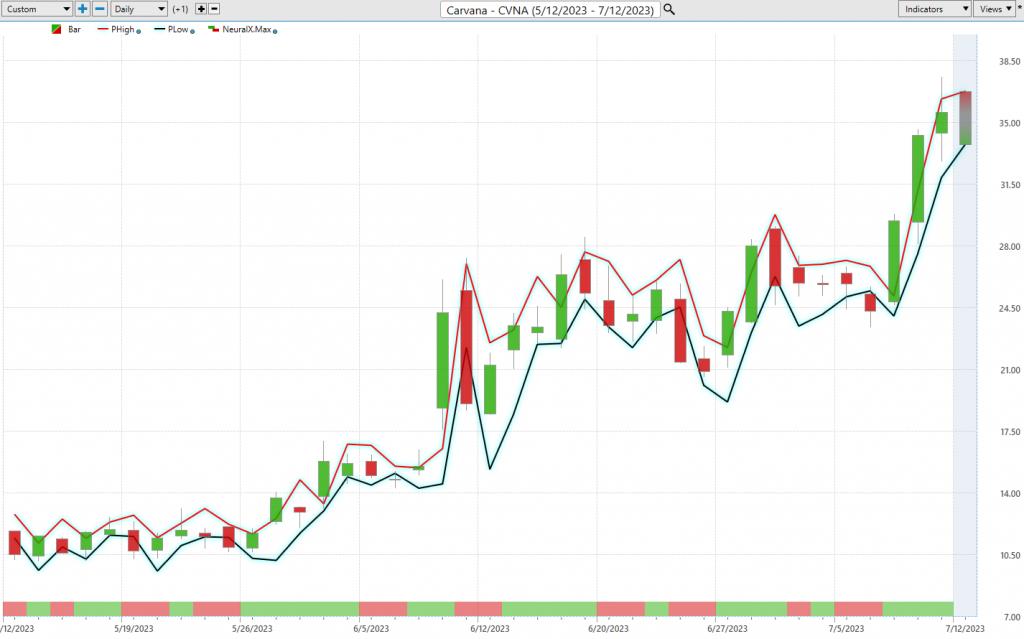1024x639 pixels.
Task: Open the Indicators dropdown
Action: point(935,9)
